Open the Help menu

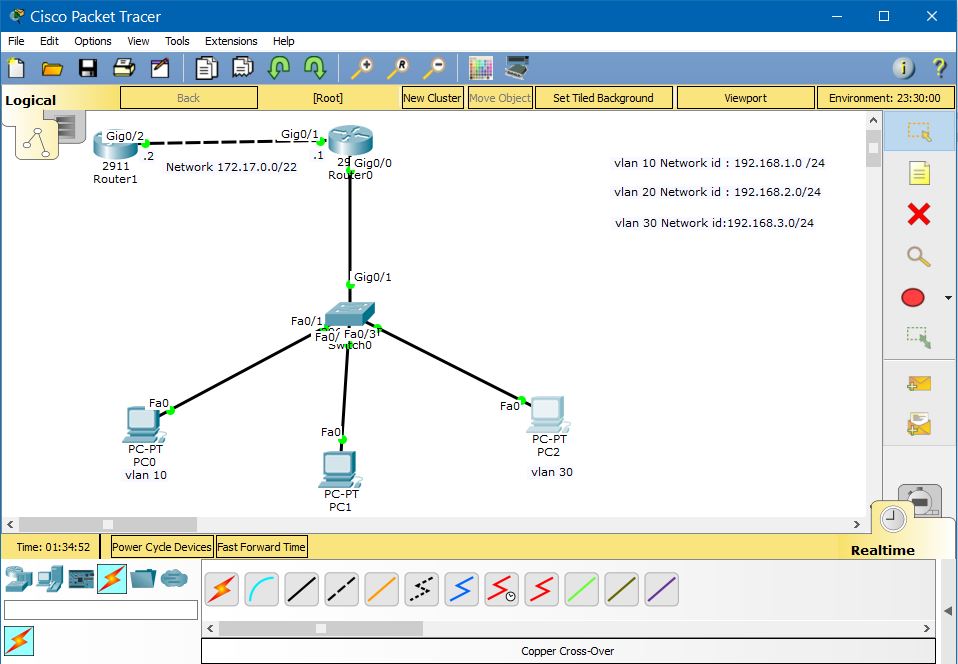pyautogui.click(x=283, y=41)
